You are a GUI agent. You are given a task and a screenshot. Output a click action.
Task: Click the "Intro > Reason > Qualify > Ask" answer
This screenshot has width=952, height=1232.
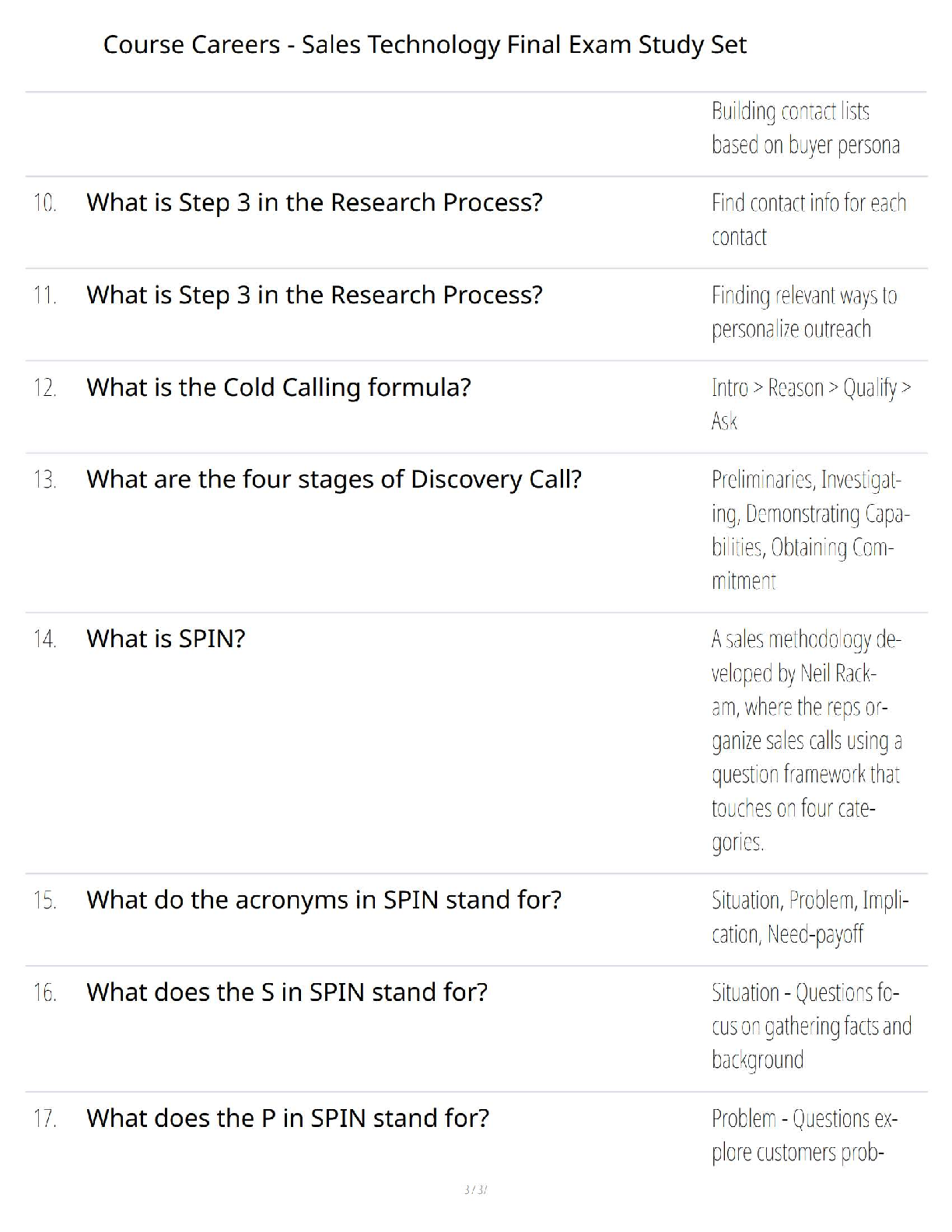point(810,404)
